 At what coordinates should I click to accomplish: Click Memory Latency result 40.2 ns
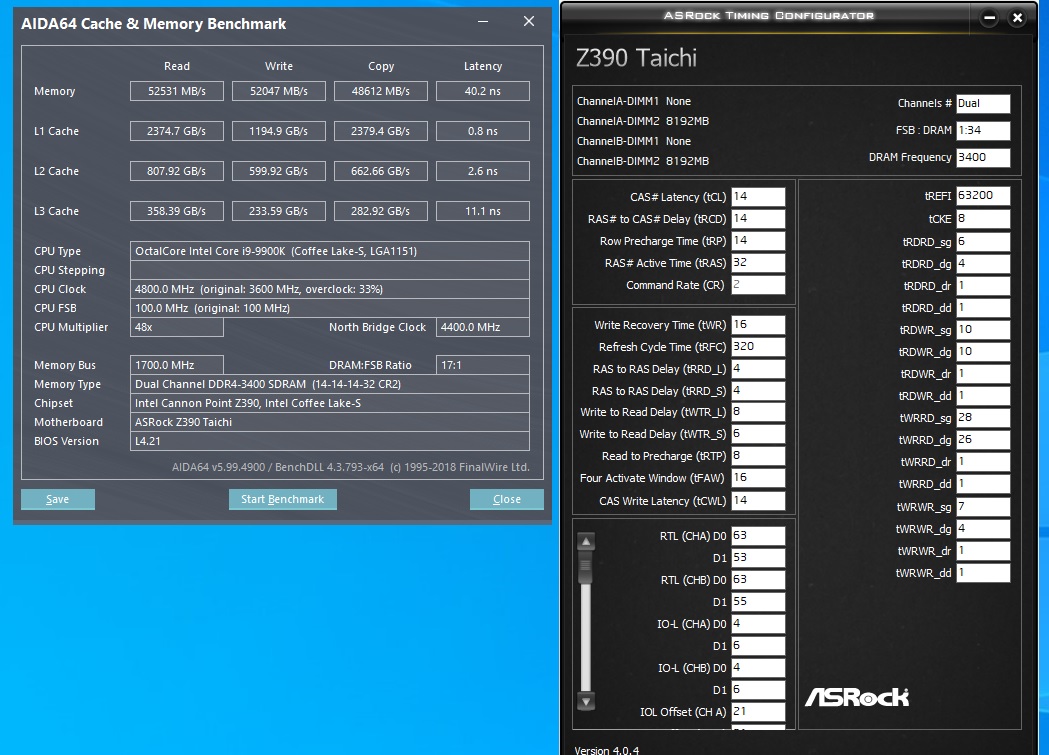click(483, 91)
